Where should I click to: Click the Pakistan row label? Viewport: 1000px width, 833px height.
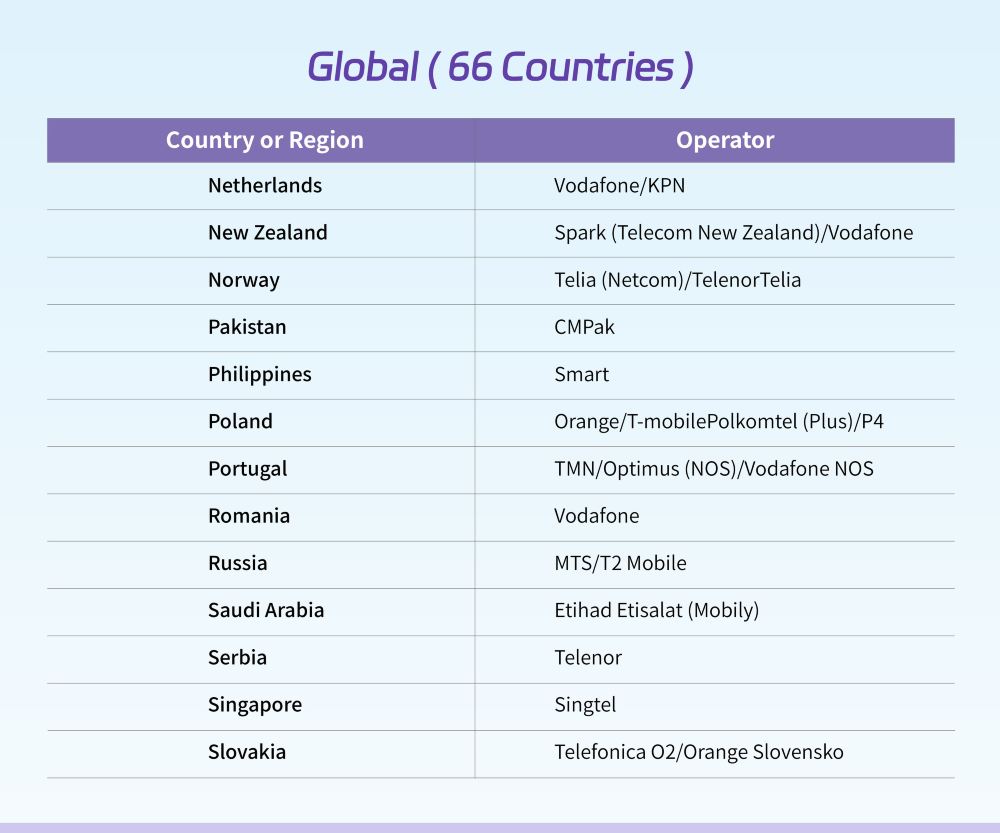pos(247,327)
